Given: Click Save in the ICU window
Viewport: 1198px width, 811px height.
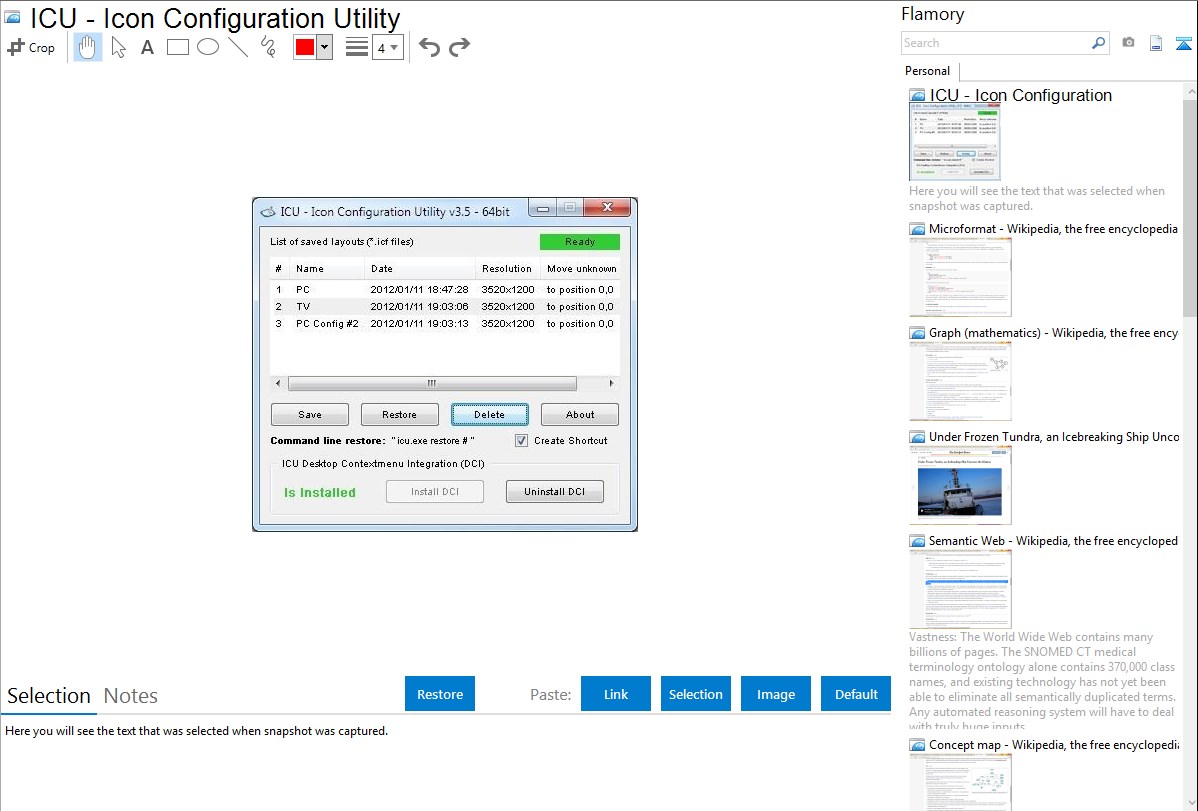Looking at the screenshot, I should coord(309,414).
